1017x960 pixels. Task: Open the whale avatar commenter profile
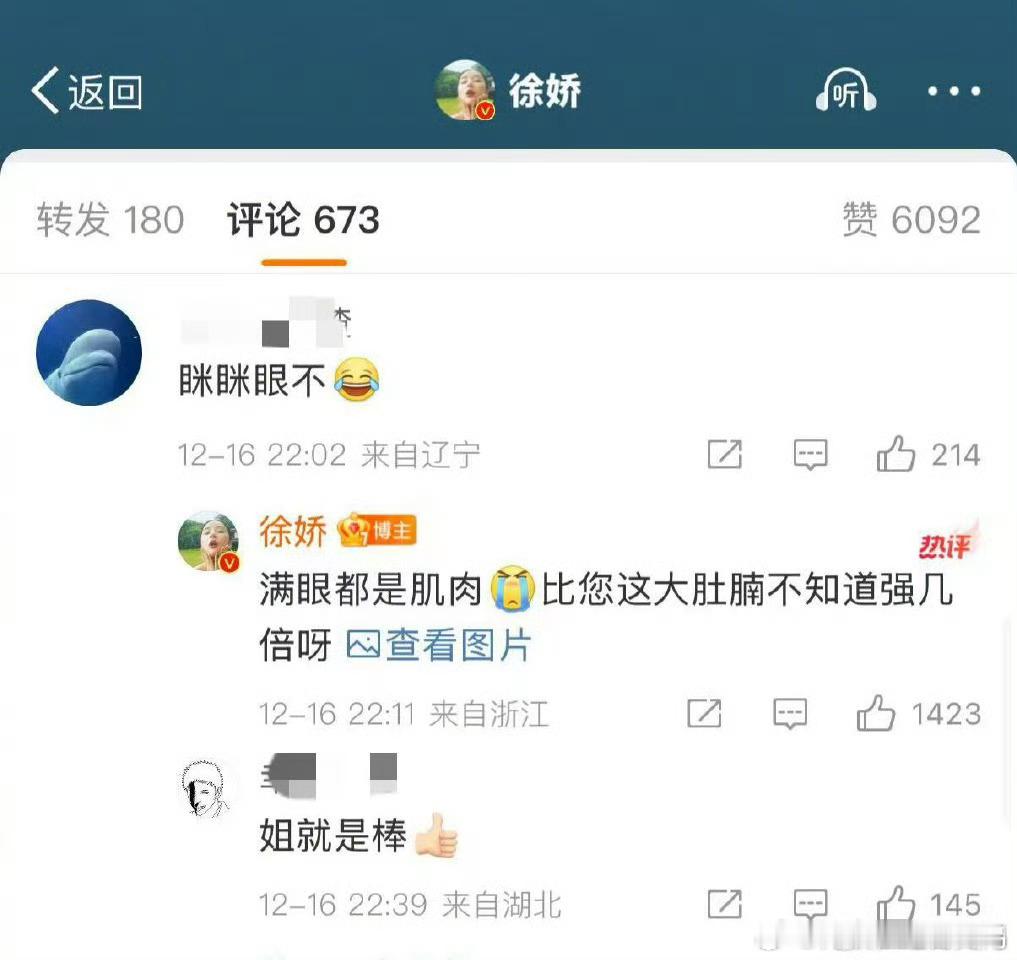tap(89, 352)
